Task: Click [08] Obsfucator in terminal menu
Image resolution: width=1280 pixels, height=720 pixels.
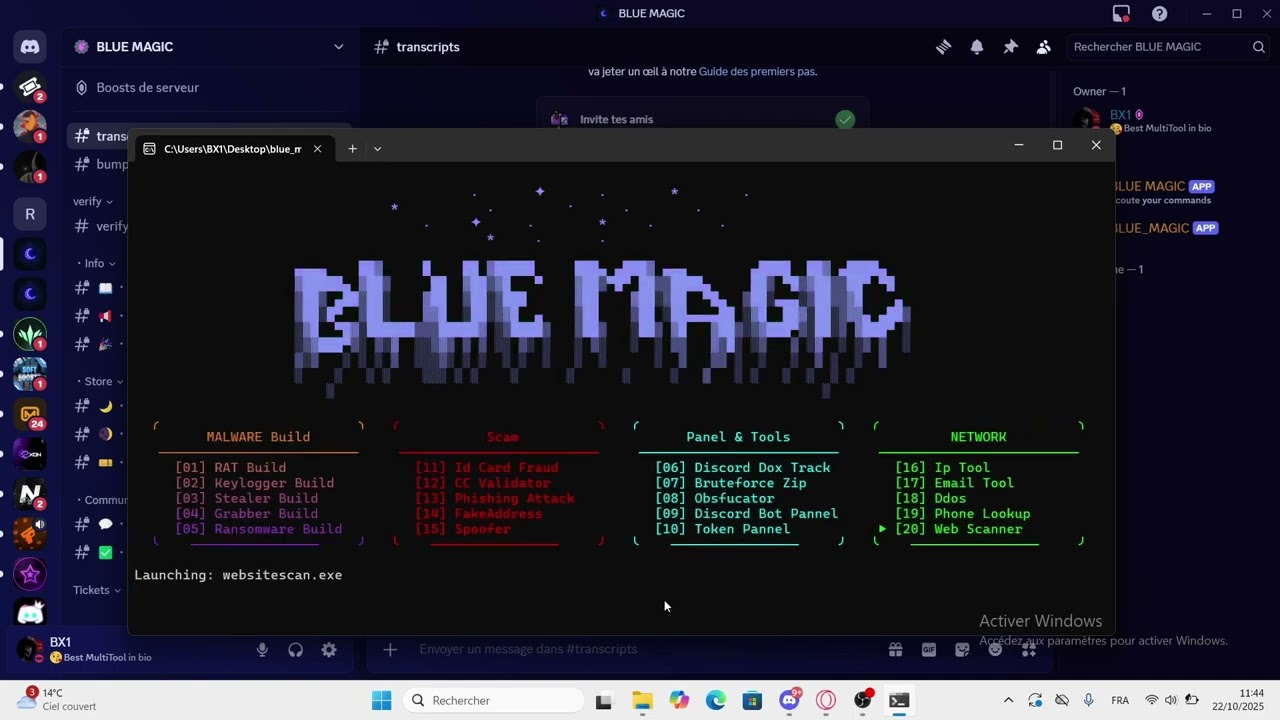Action: 715,499
